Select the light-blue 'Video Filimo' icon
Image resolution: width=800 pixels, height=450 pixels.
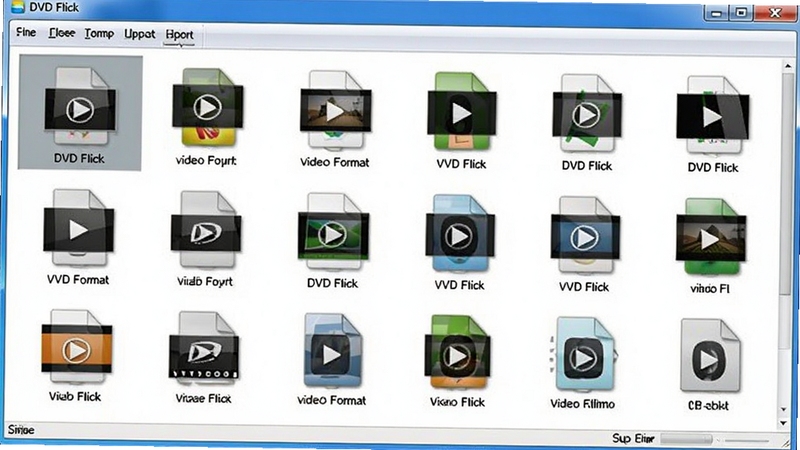(x=583, y=355)
